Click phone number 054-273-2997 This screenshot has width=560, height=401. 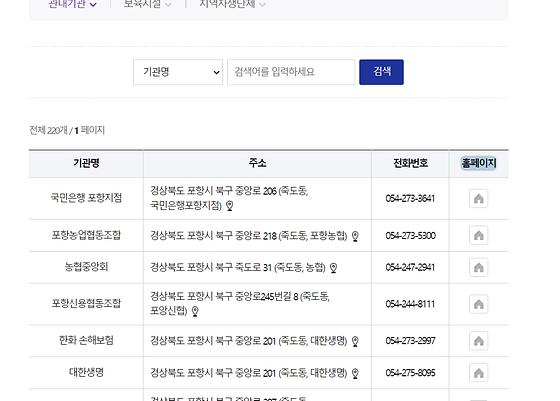click(410, 341)
